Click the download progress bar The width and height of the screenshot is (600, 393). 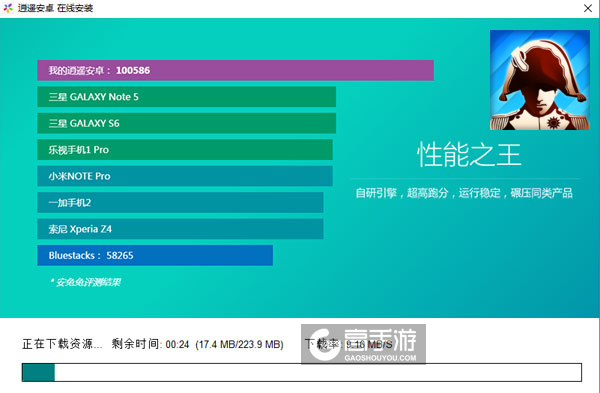[x=302, y=372]
